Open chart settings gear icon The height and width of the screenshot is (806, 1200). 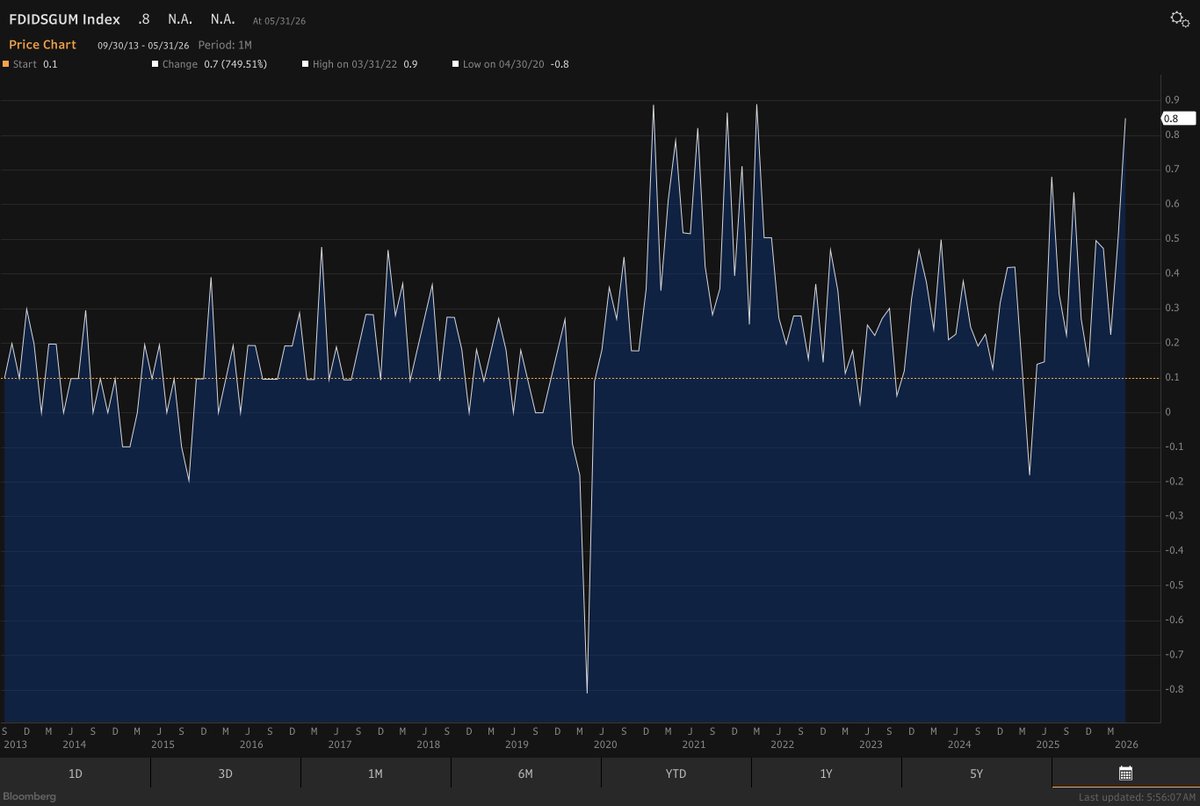1179,20
